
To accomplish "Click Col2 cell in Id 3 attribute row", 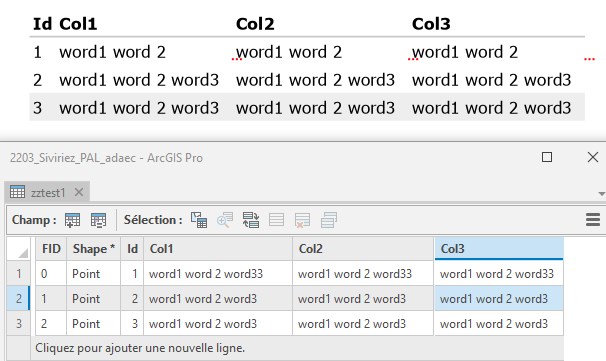I will (363, 323).
